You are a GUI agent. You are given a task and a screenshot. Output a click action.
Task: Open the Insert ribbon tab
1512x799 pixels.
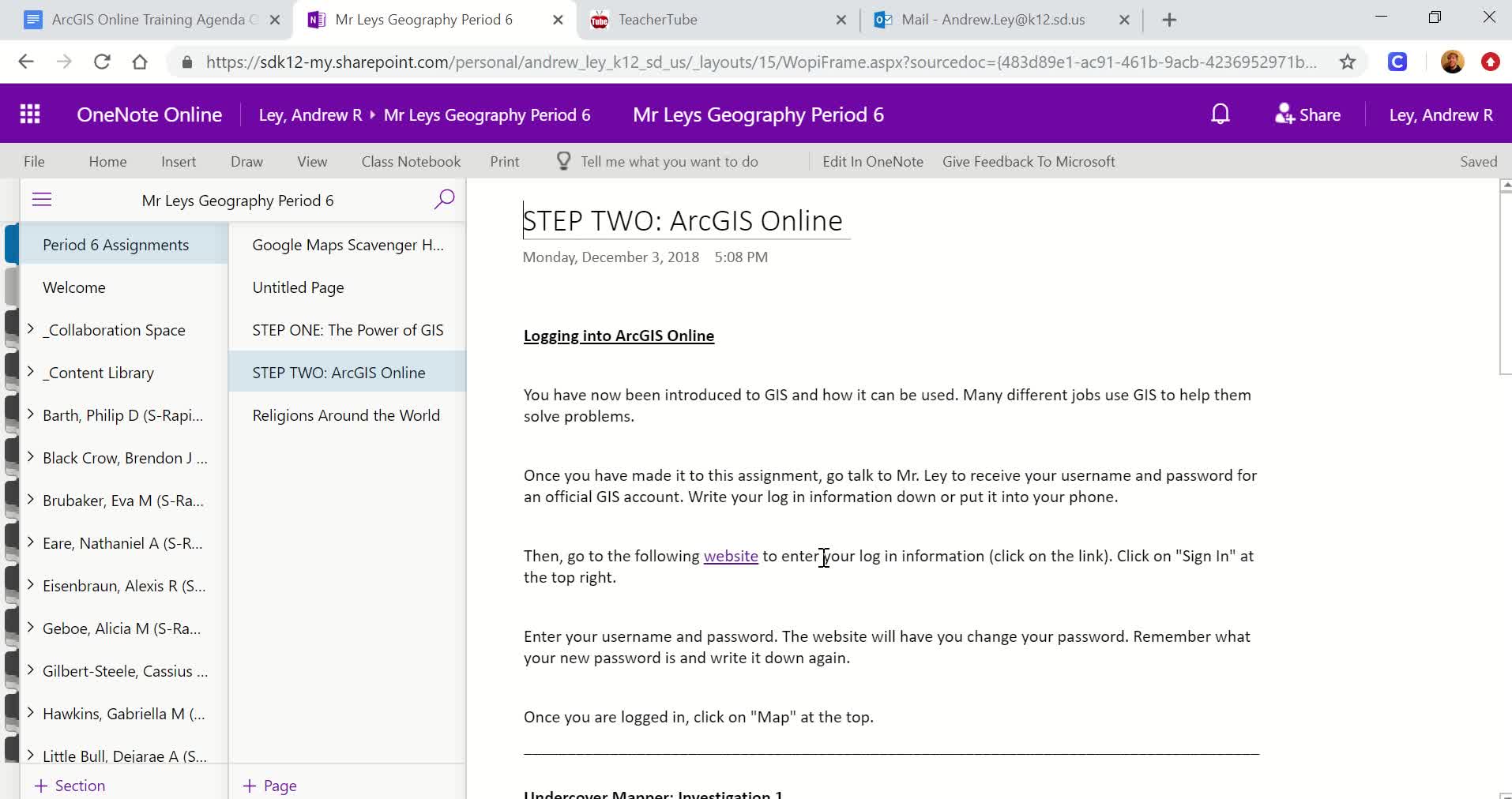179,161
